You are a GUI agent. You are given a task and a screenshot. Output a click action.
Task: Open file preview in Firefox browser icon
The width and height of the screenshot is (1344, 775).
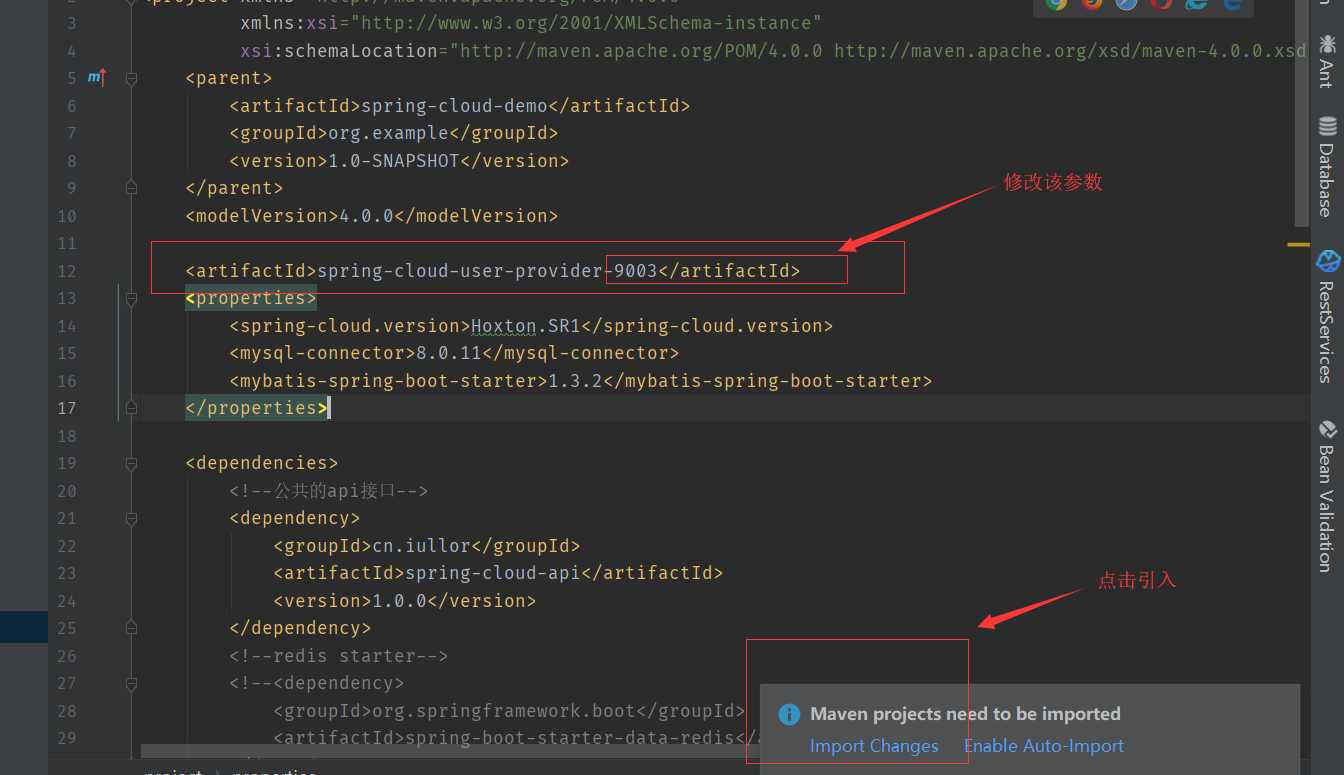[1092, 5]
